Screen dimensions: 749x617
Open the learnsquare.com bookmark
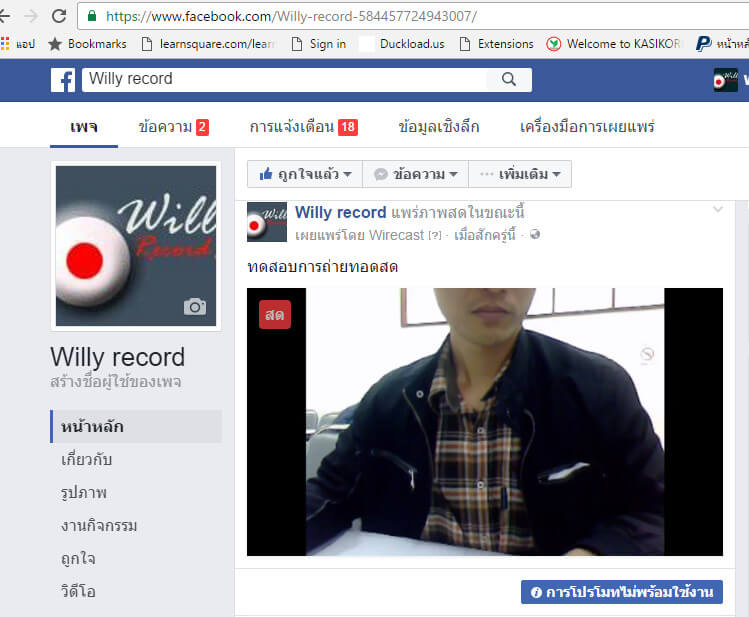point(209,44)
